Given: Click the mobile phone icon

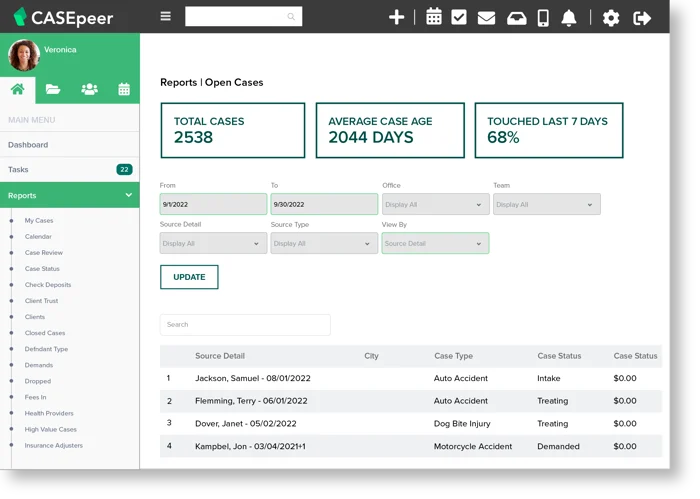Looking at the screenshot, I should (x=543, y=18).
